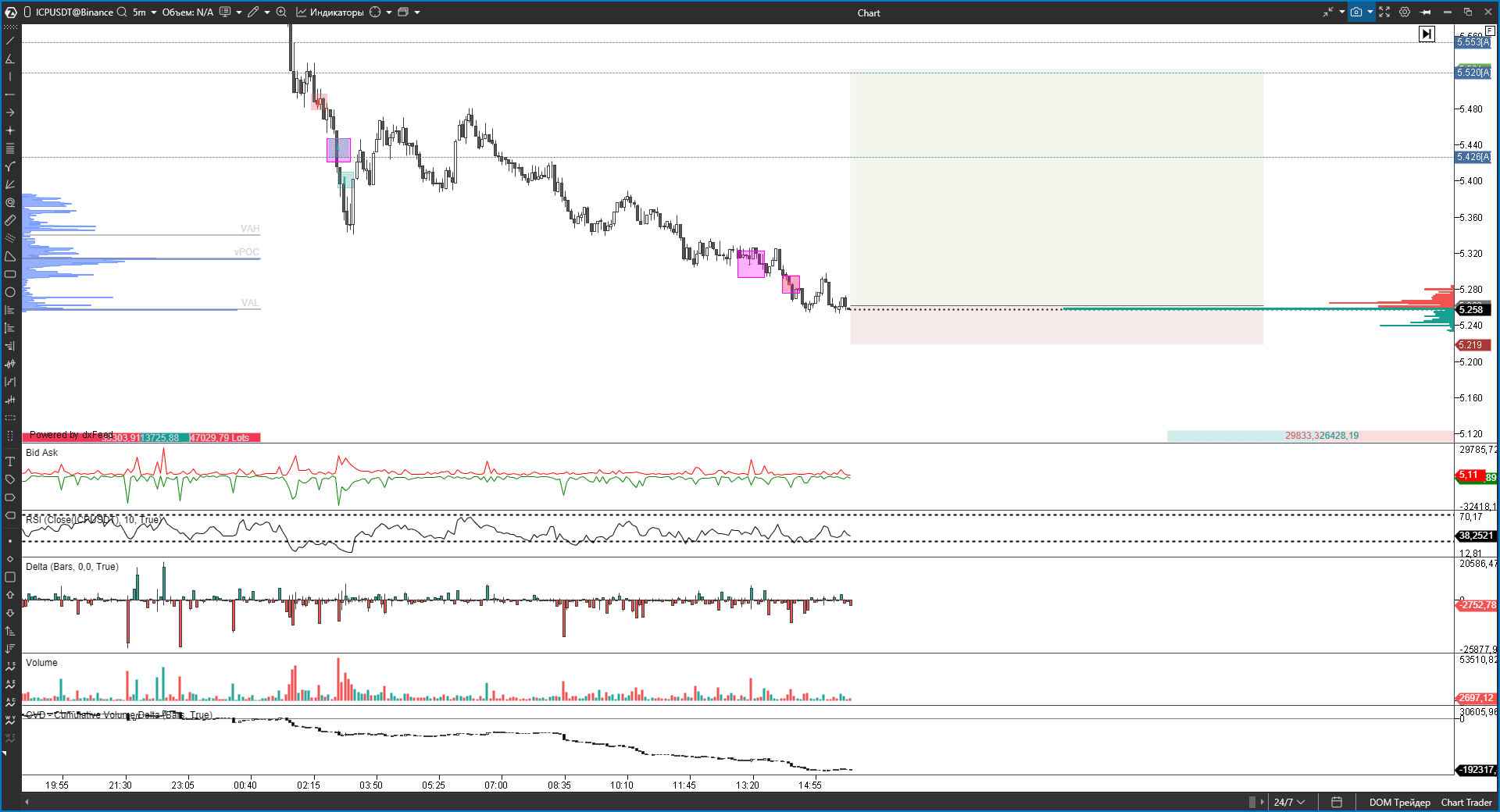Expand the shrink arrows dropdown
Screen dimensions: 1500x812
coord(1342,12)
